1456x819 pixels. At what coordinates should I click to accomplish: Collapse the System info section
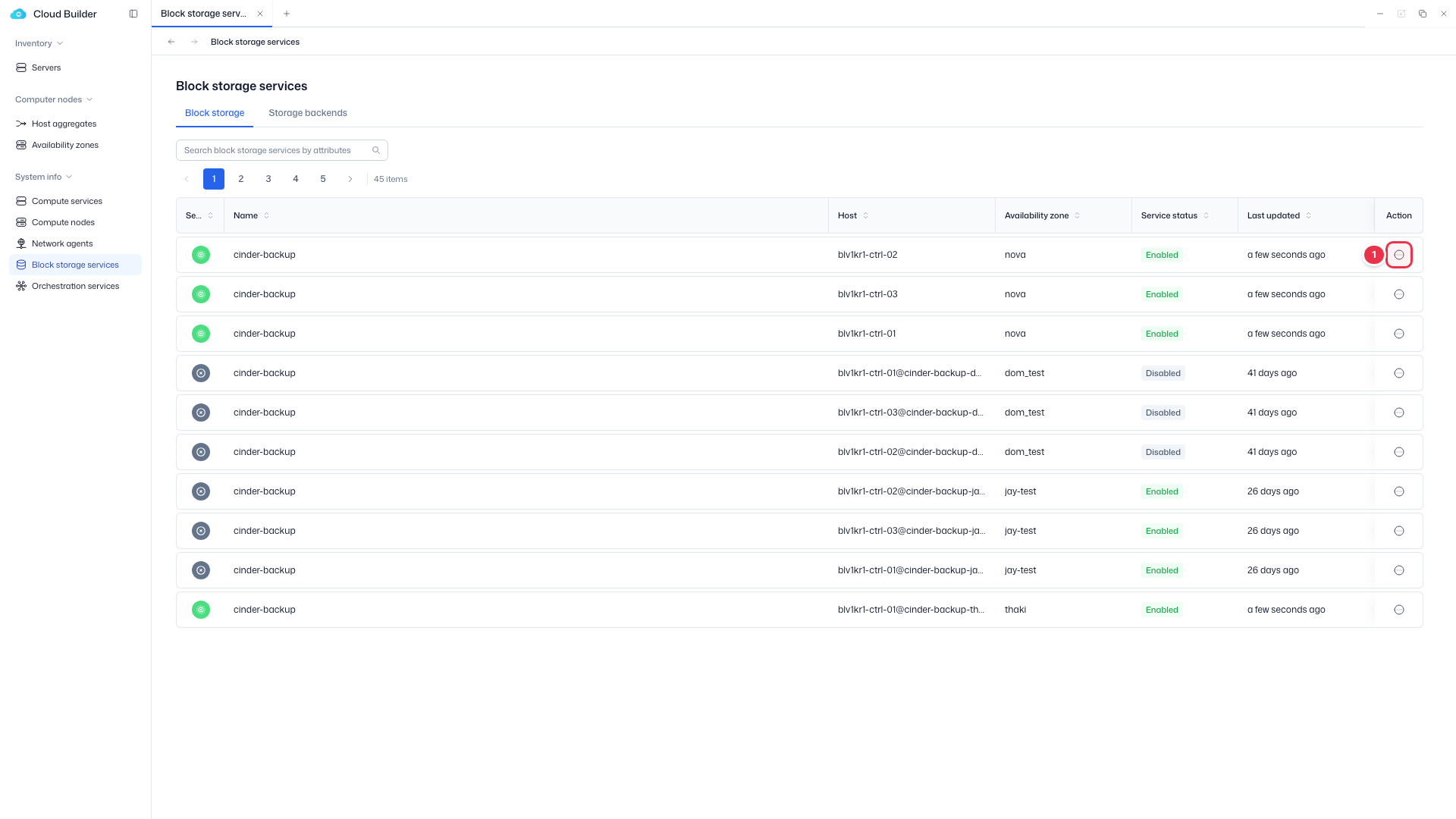(x=43, y=177)
